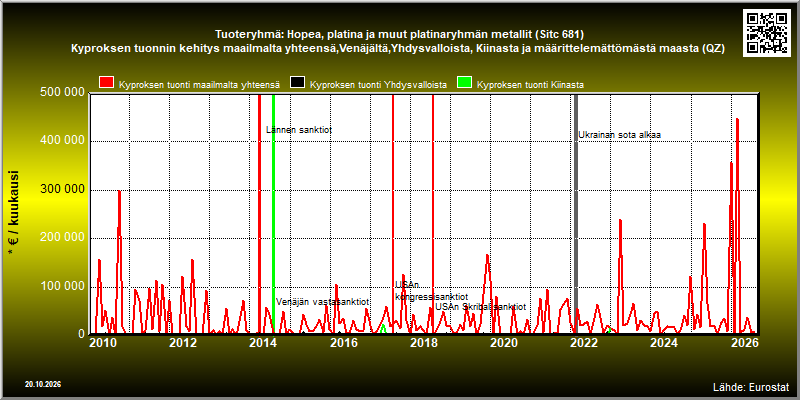This screenshot has height=400, width=800.
Task: Click legend label 'Kyproksen tuonti maailmalta yhteensä'
Action: pyautogui.click(x=199, y=85)
